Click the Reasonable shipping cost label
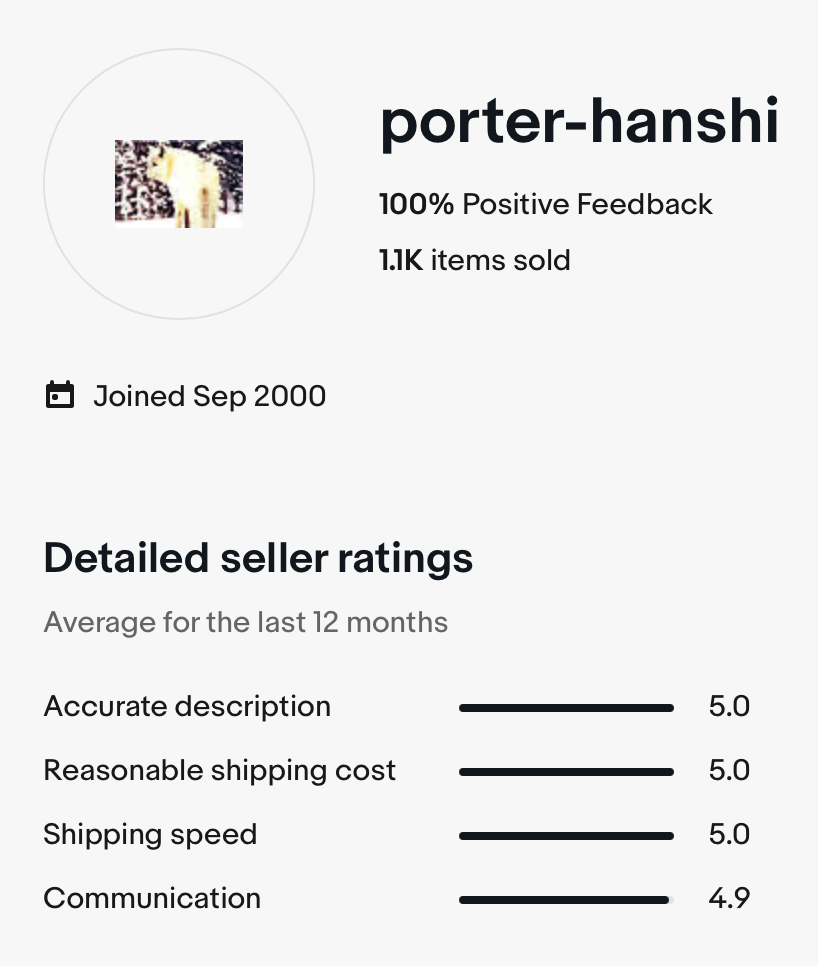818x966 pixels. coord(220,771)
